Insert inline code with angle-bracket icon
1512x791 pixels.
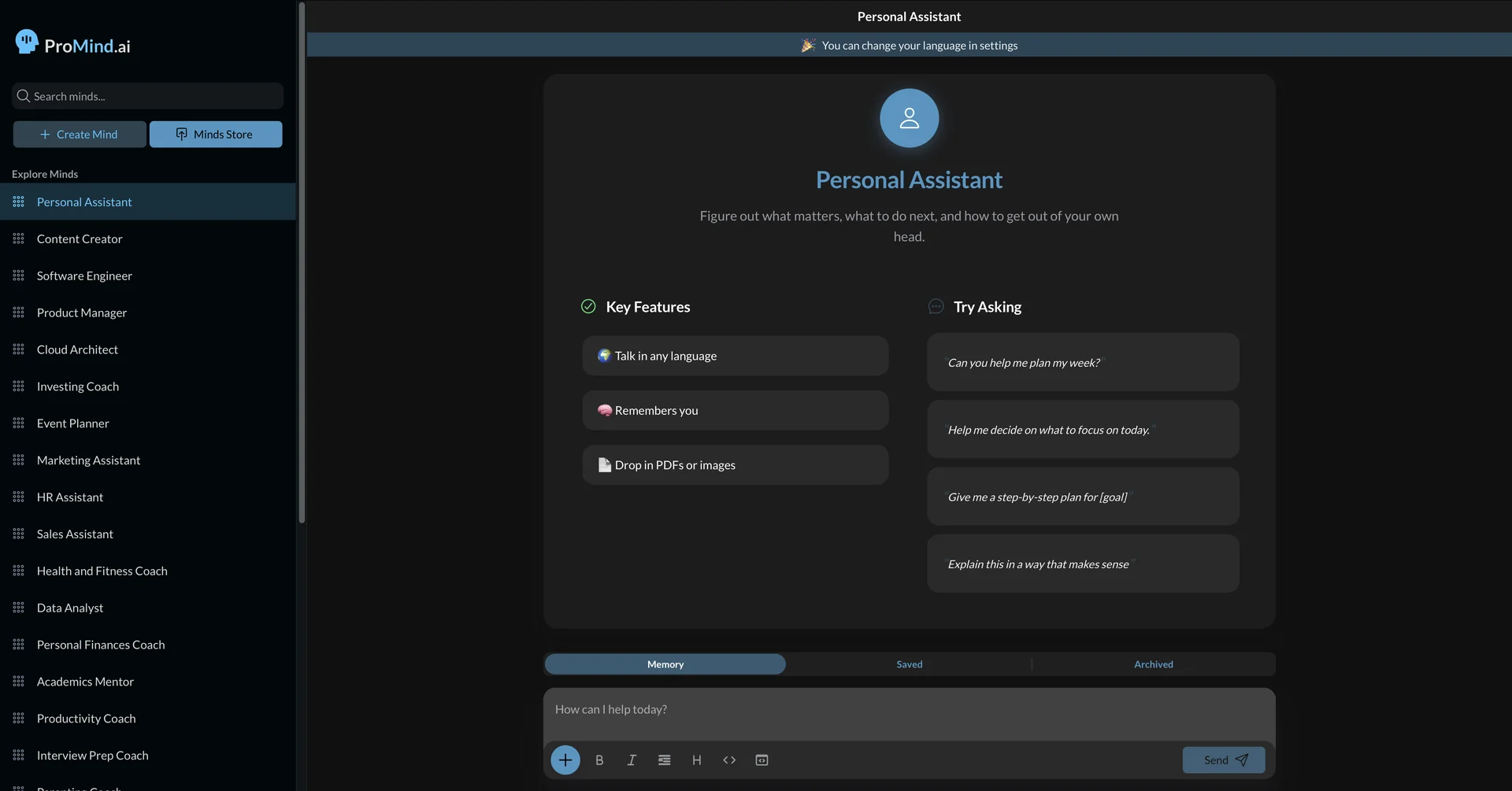729,760
